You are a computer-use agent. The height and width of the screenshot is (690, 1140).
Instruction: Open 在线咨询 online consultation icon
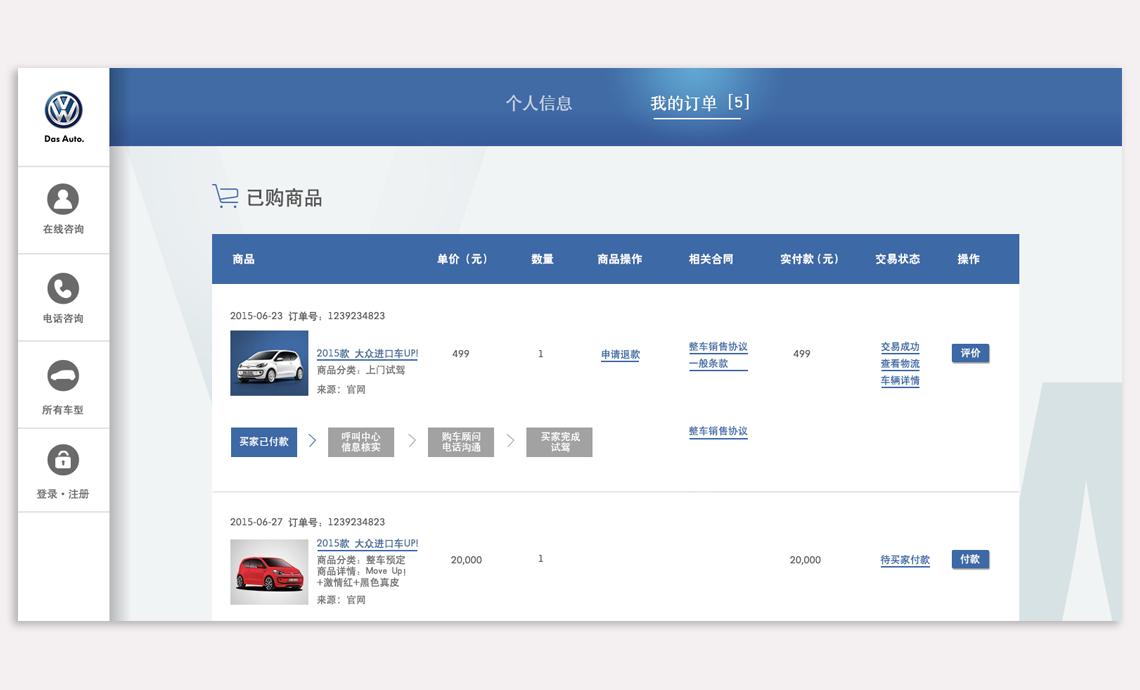[x=63, y=199]
